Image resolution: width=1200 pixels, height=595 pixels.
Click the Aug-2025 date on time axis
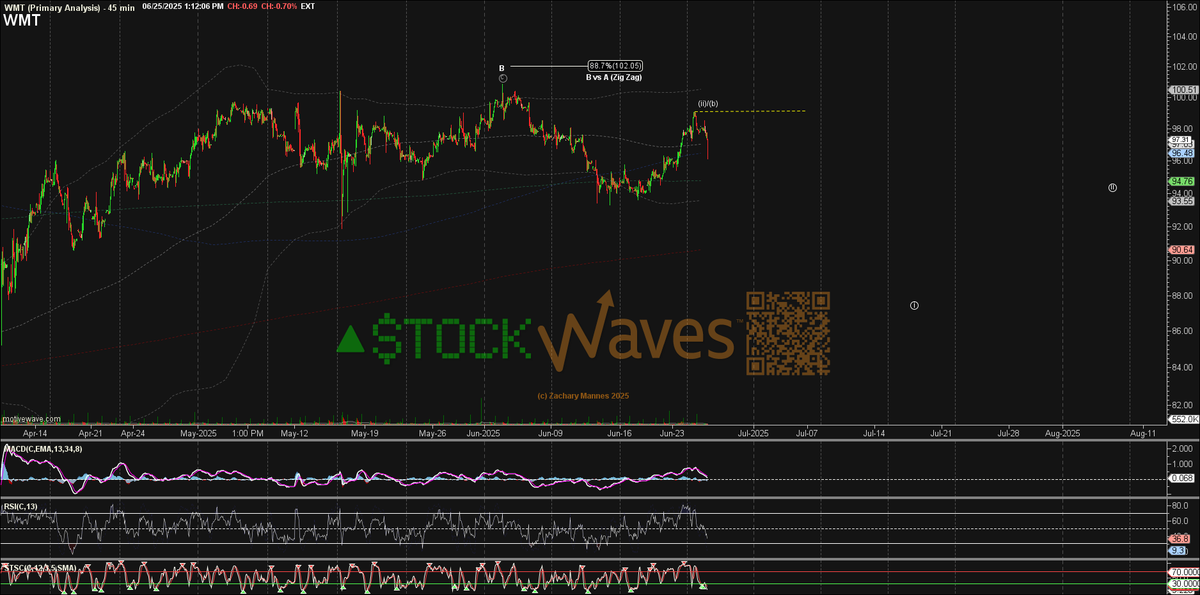tap(1062, 435)
